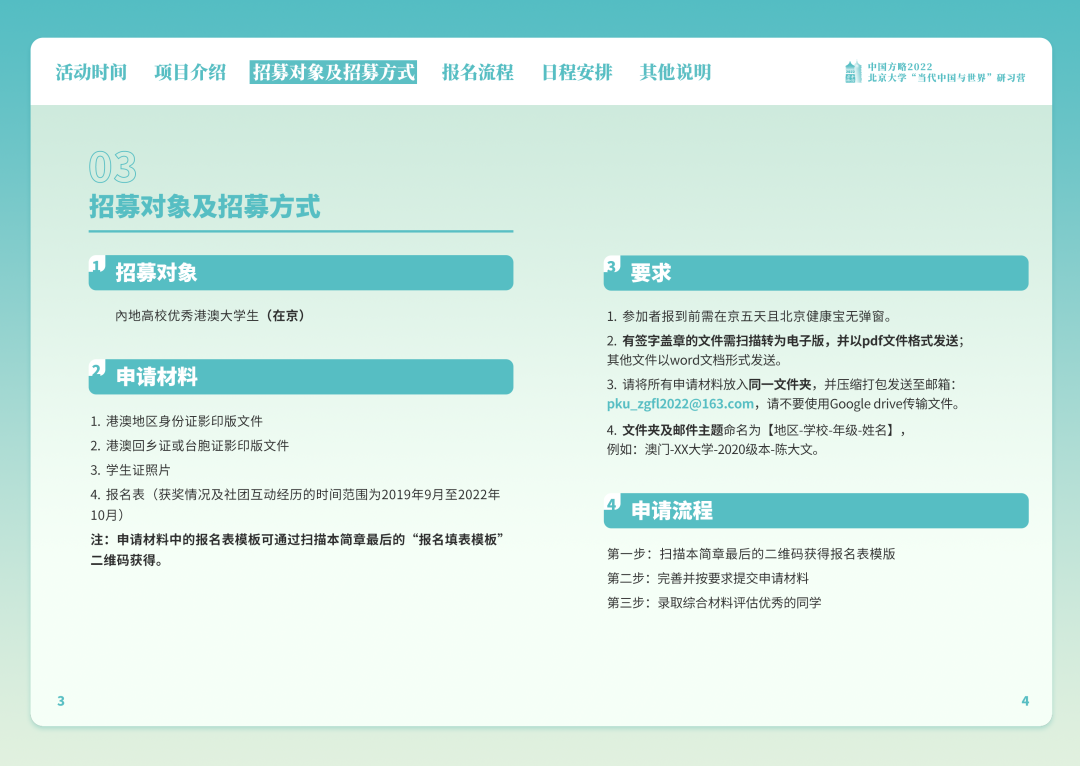Click the number 4 badge beside 申请流程

(x=611, y=504)
